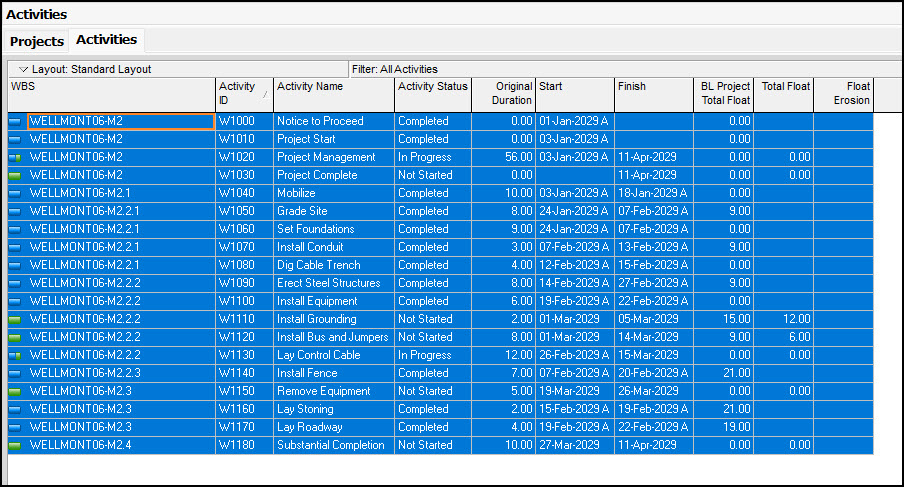Click the 19.00 BL Project Total Float value
Image resolution: width=904 pixels, height=487 pixels.
tap(737, 427)
